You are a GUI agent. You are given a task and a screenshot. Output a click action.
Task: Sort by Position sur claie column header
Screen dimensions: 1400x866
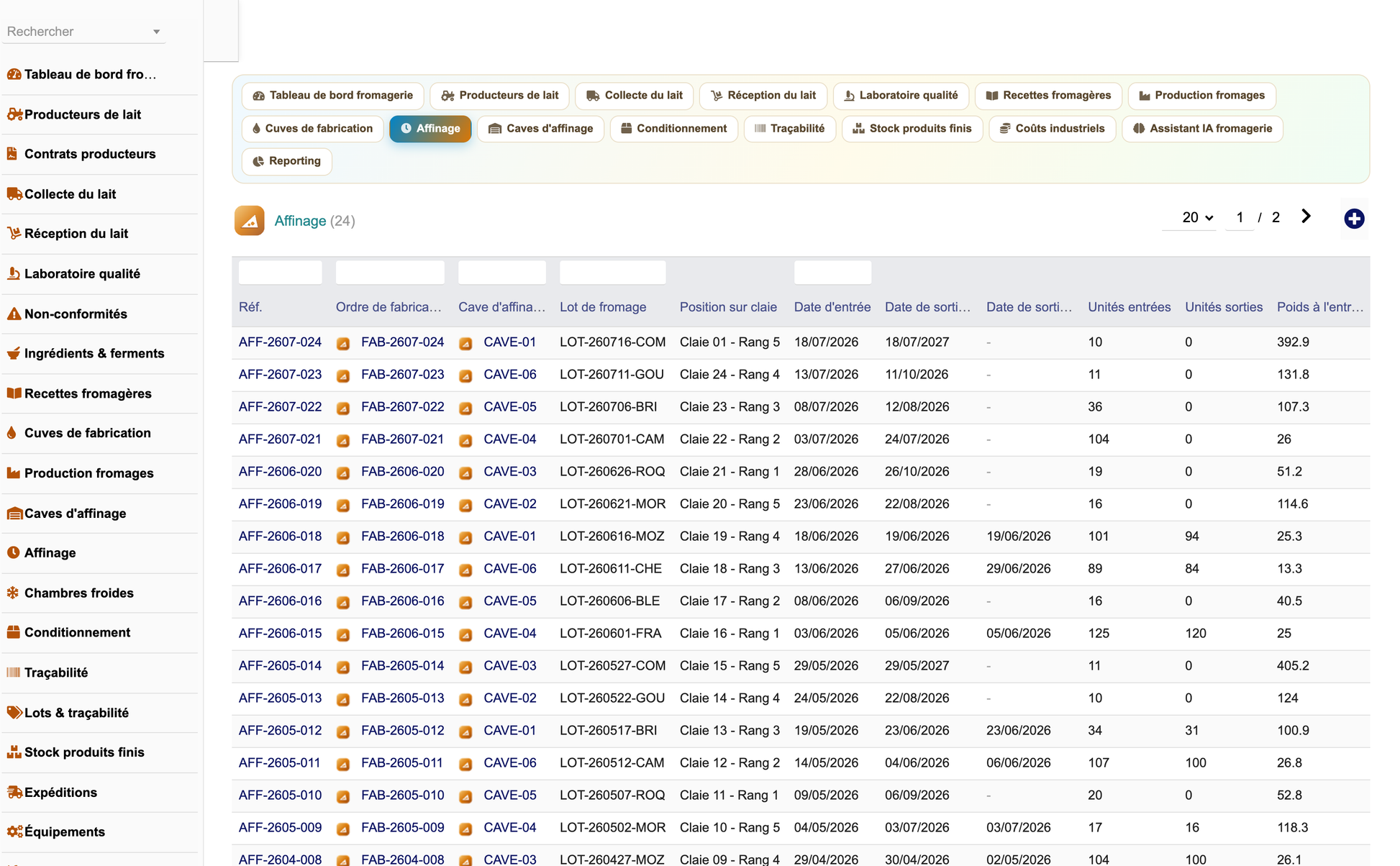click(728, 307)
